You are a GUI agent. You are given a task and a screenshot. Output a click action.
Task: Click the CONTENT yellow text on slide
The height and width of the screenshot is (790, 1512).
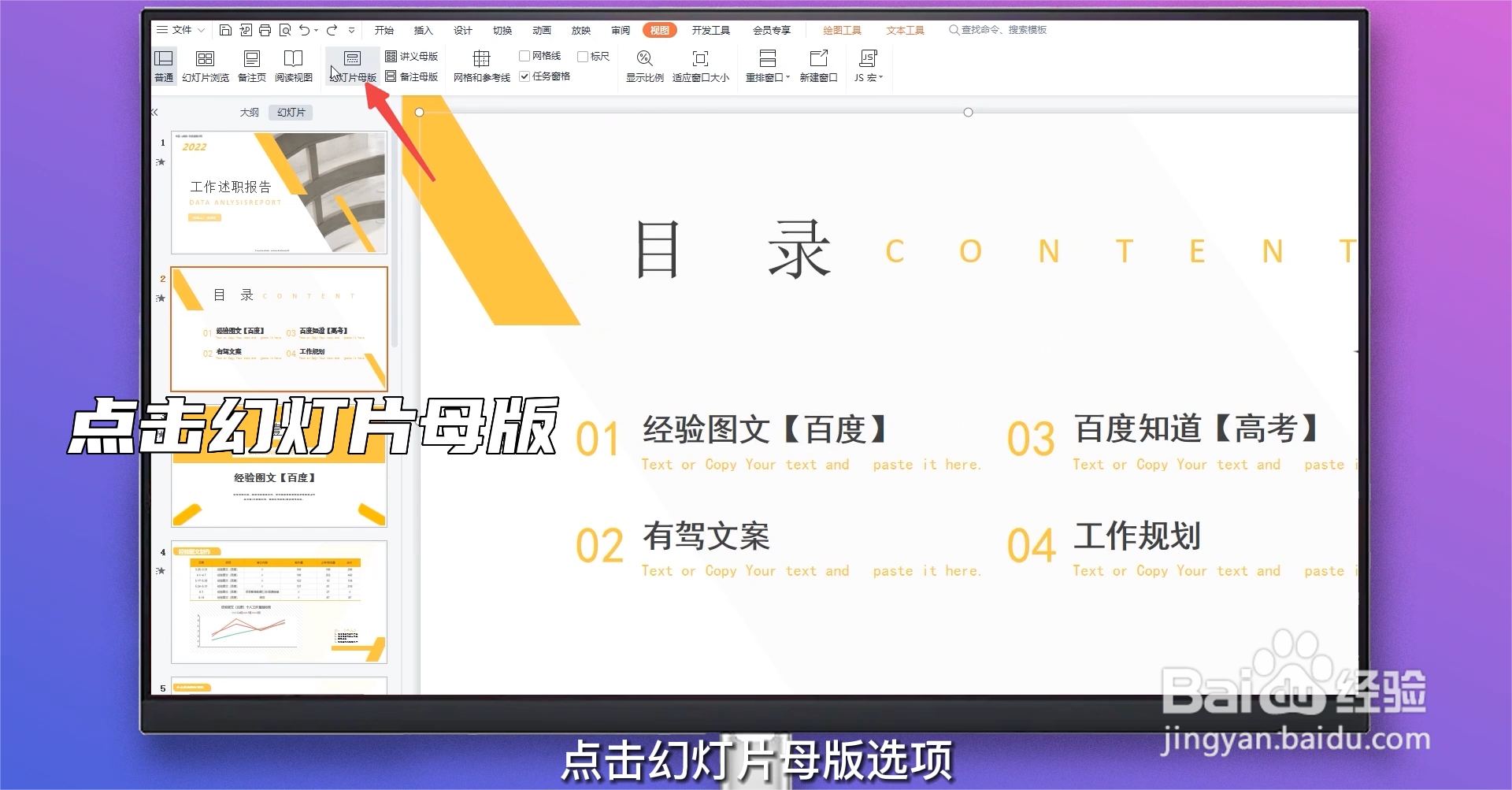(1120, 252)
